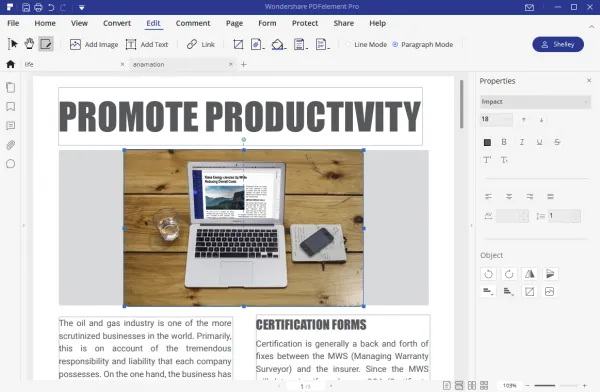Undo the last action
Viewport: 600px width, 392px height.
click(51, 7)
